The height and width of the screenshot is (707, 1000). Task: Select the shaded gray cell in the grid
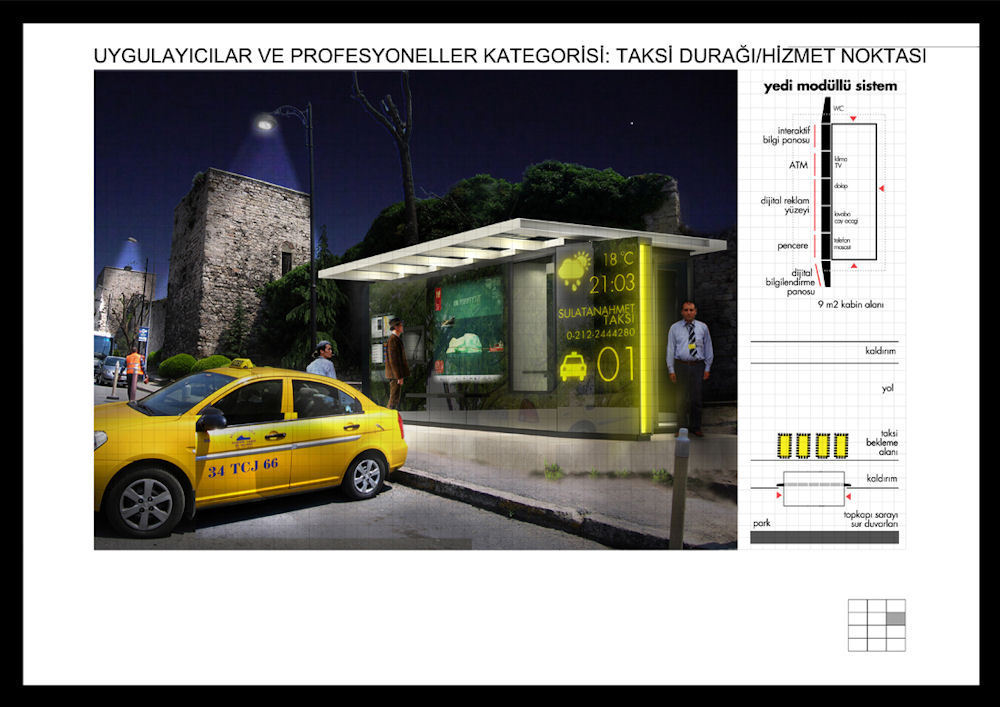coord(895,618)
